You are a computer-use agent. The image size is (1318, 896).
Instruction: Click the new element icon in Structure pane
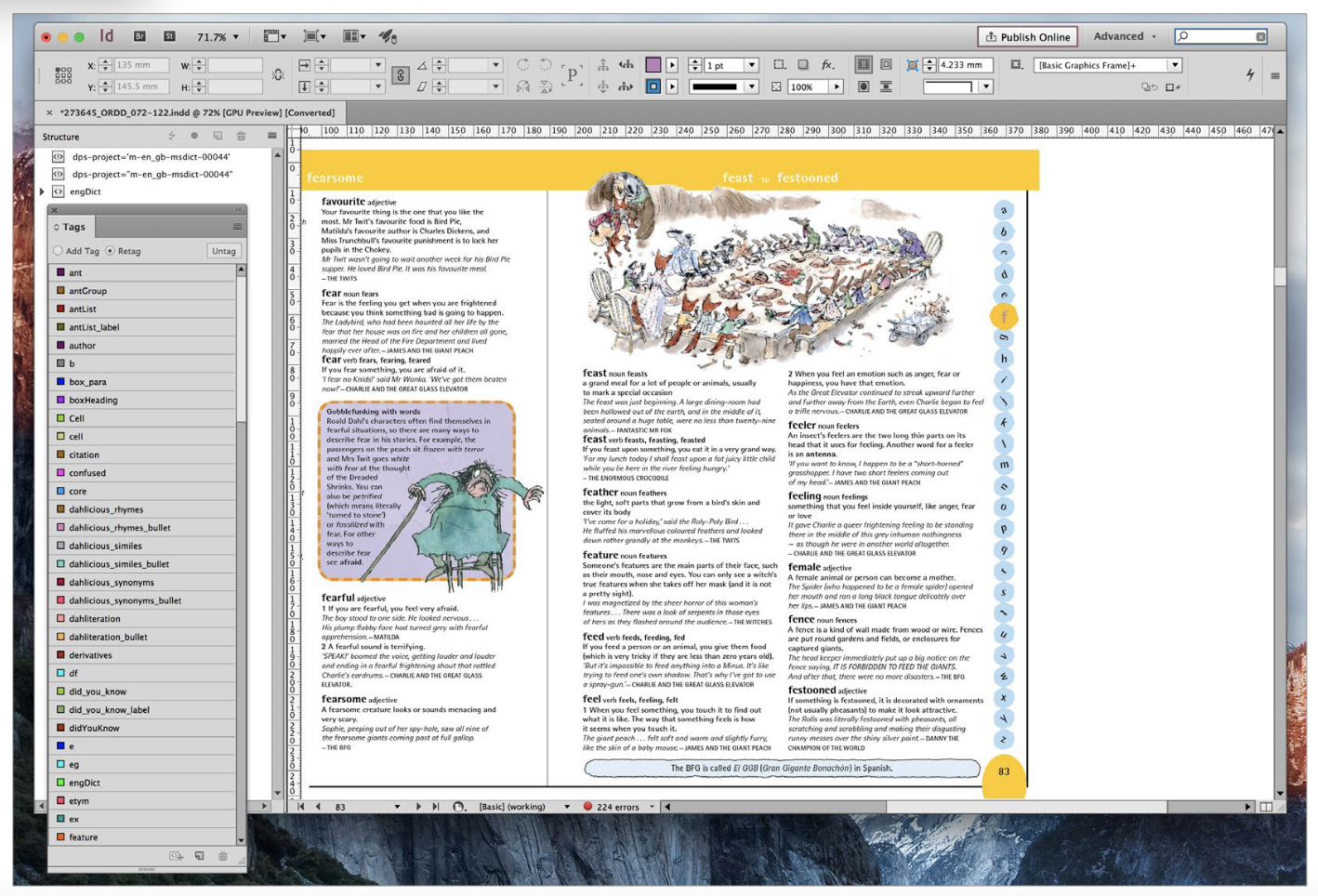[217, 136]
